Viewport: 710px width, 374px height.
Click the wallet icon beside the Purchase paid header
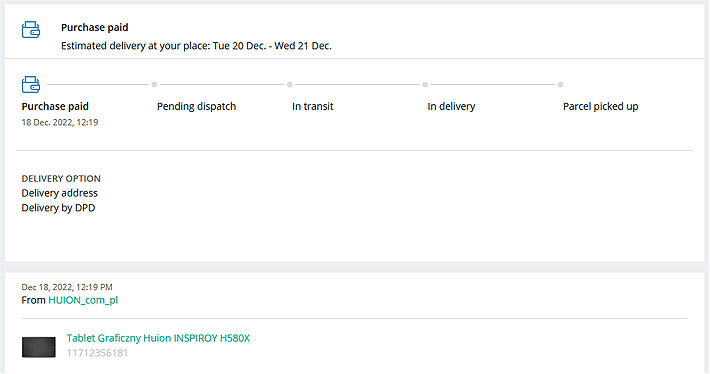31,29
